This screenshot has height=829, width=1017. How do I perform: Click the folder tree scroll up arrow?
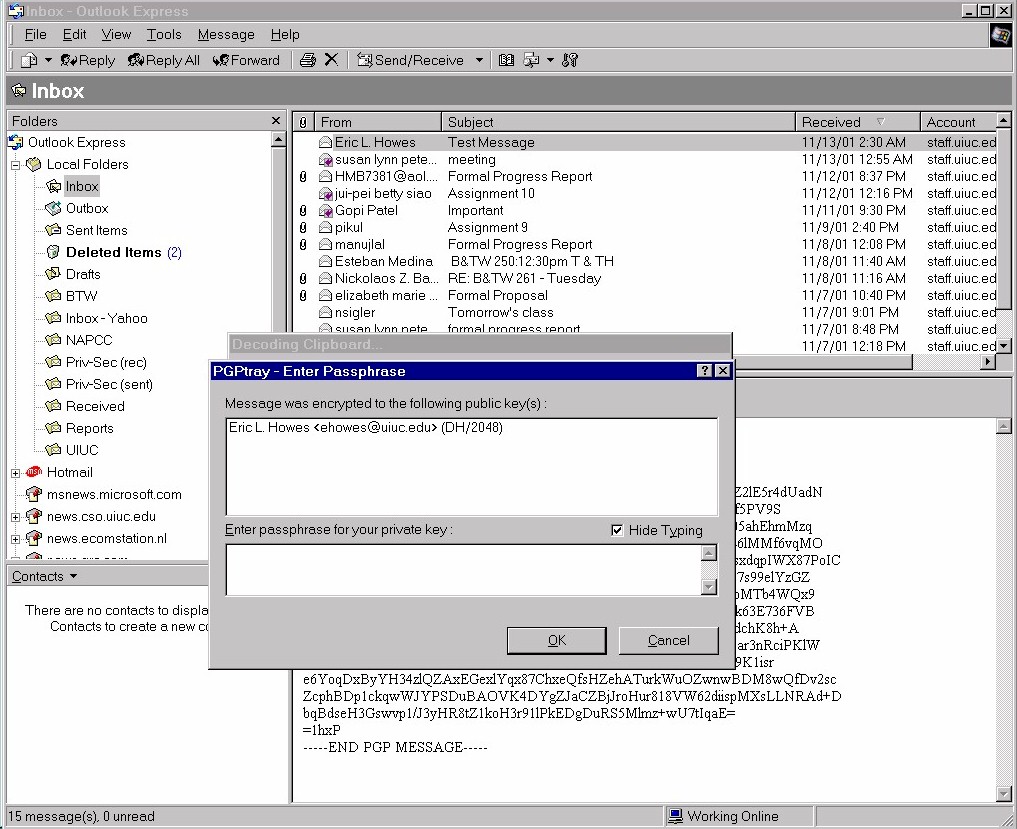point(278,139)
